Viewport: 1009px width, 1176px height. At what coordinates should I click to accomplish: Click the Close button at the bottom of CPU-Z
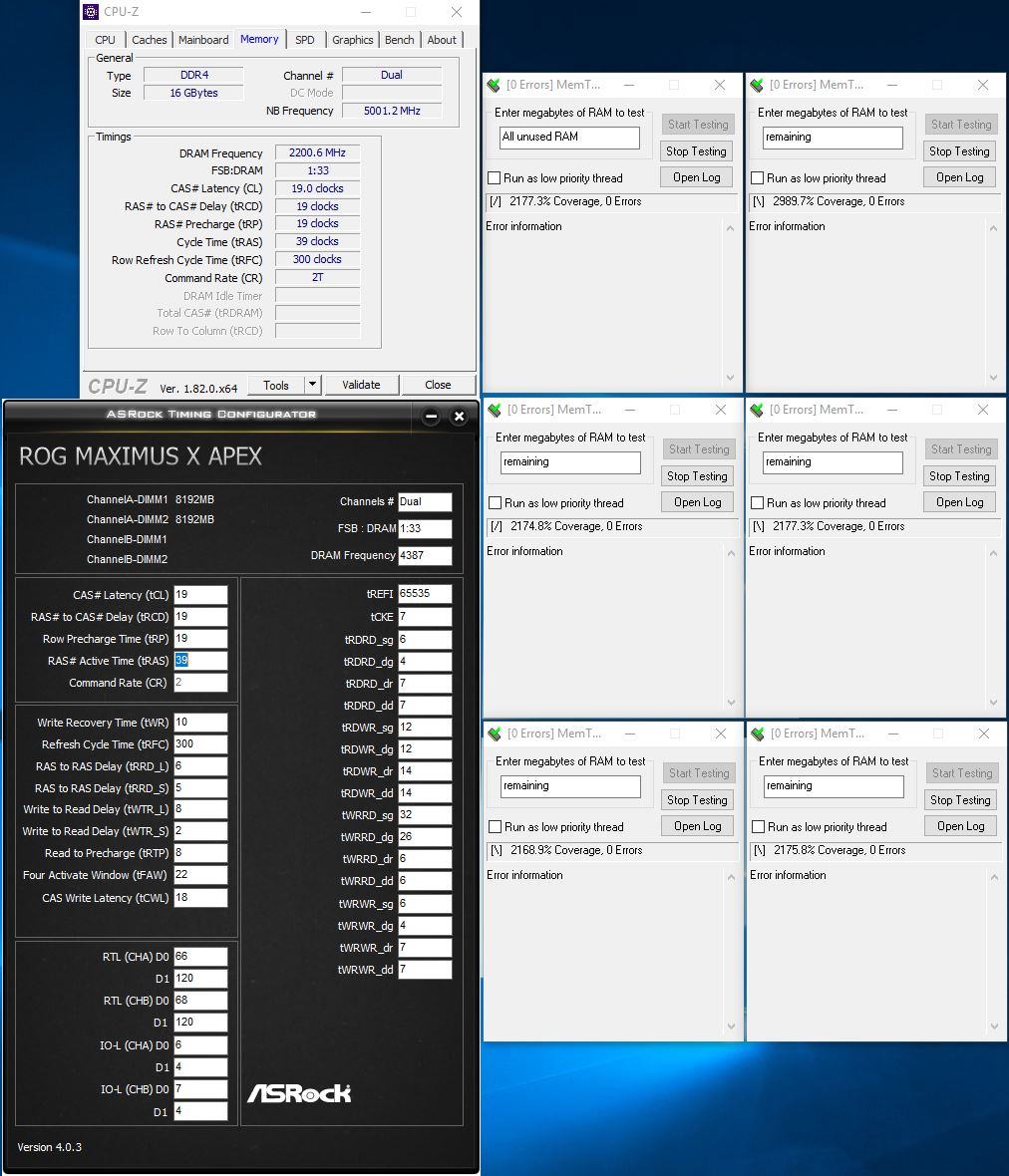point(438,385)
